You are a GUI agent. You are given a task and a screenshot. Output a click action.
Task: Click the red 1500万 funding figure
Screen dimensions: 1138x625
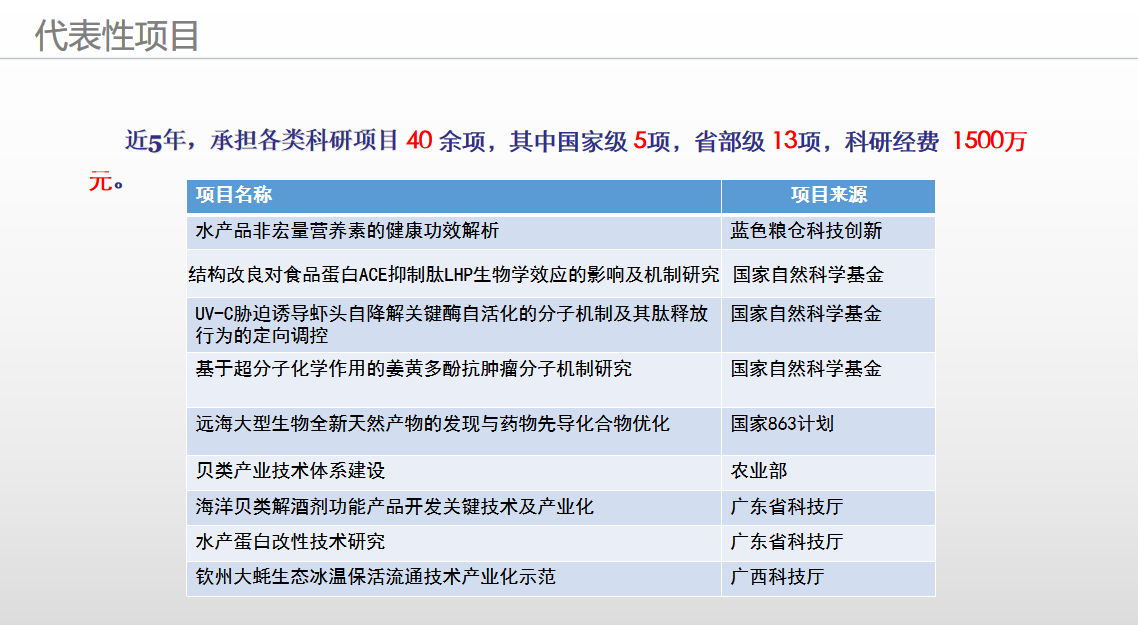[x=989, y=140]
